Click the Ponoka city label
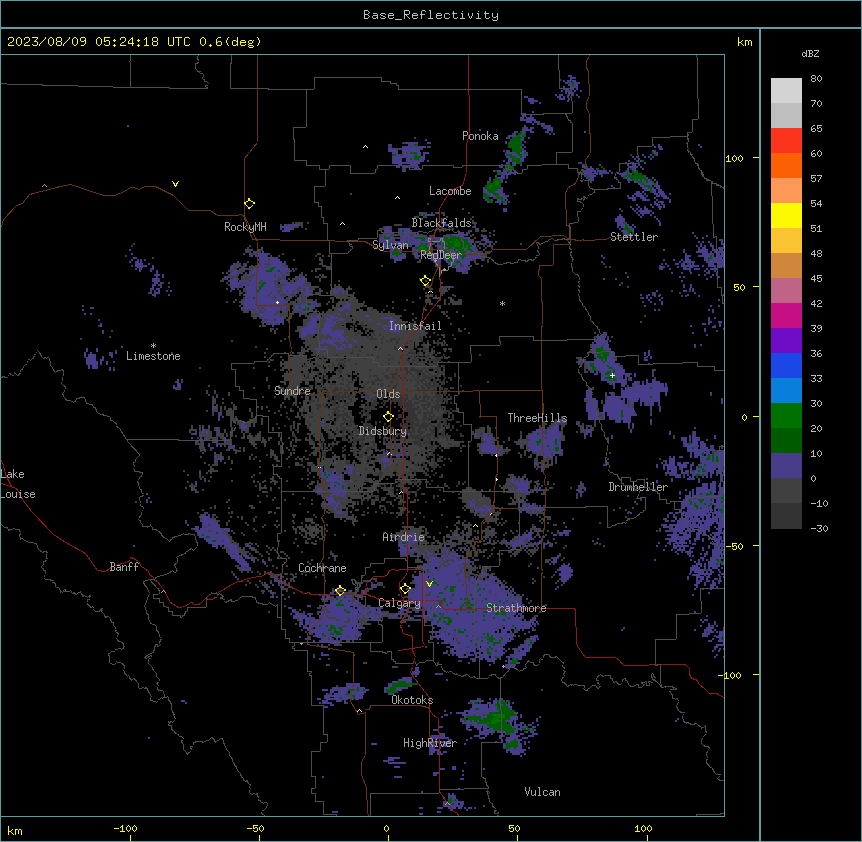Viewport: 862px width, 842px height. [480, 136]
